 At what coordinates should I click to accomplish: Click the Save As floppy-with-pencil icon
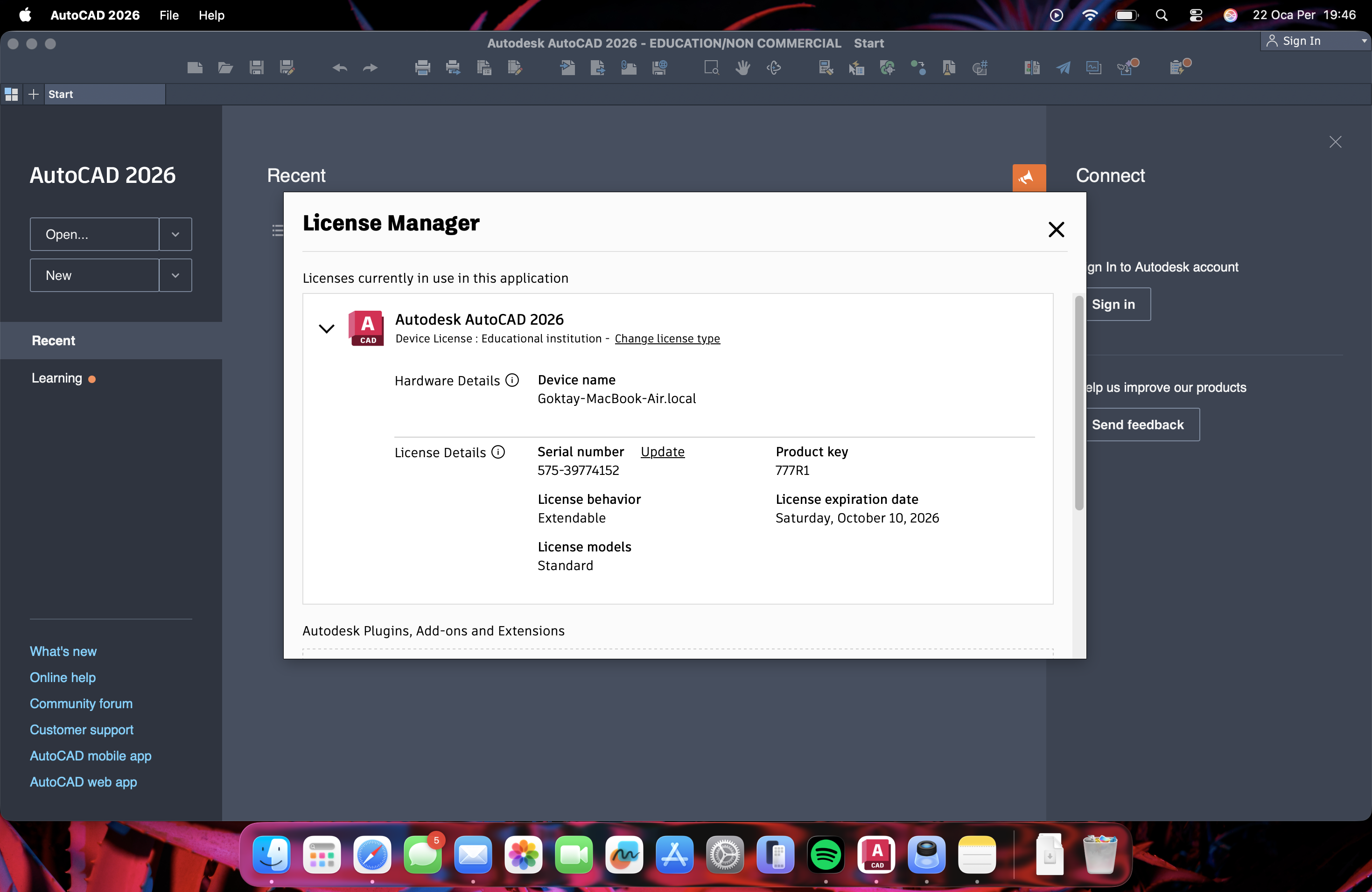pyautogui.click(x=287, y=68)
